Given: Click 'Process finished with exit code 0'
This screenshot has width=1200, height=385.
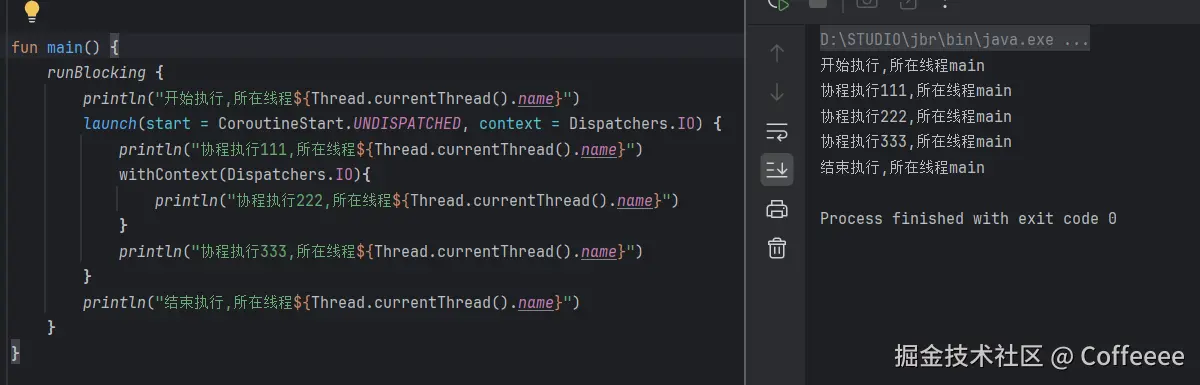Looking at the screenshot, I should 968,218.
